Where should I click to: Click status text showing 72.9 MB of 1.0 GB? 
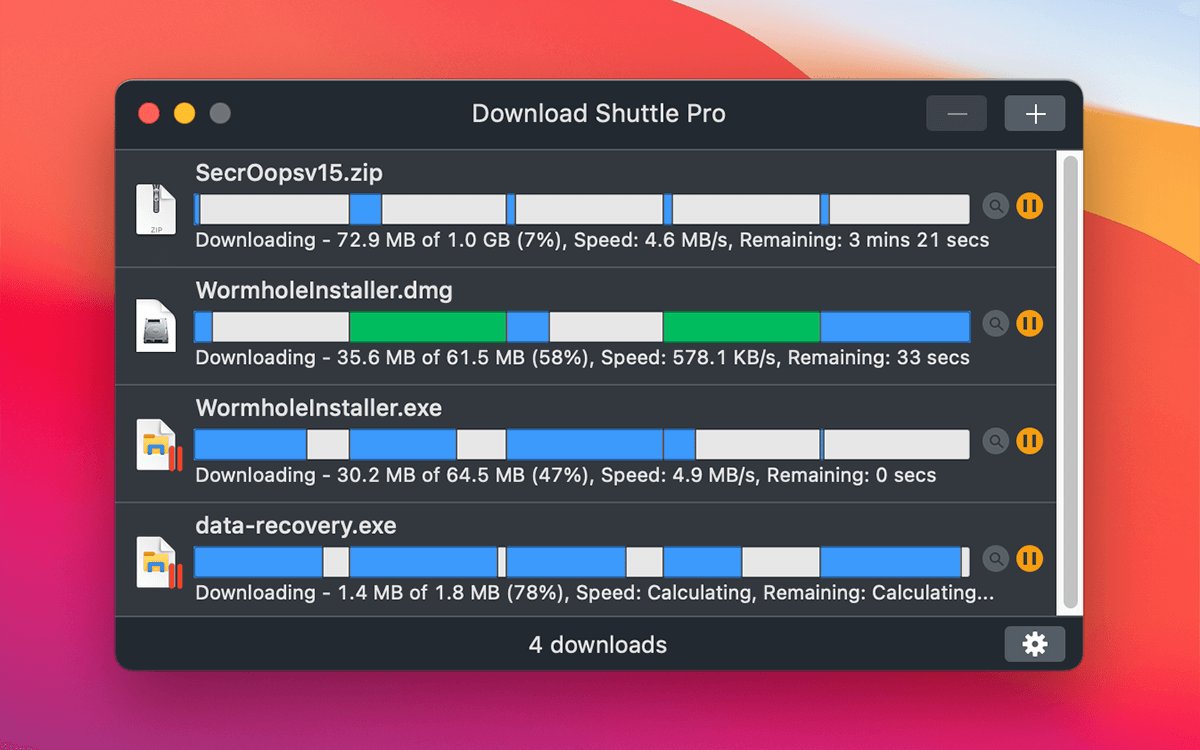click(x=592, y=240)
